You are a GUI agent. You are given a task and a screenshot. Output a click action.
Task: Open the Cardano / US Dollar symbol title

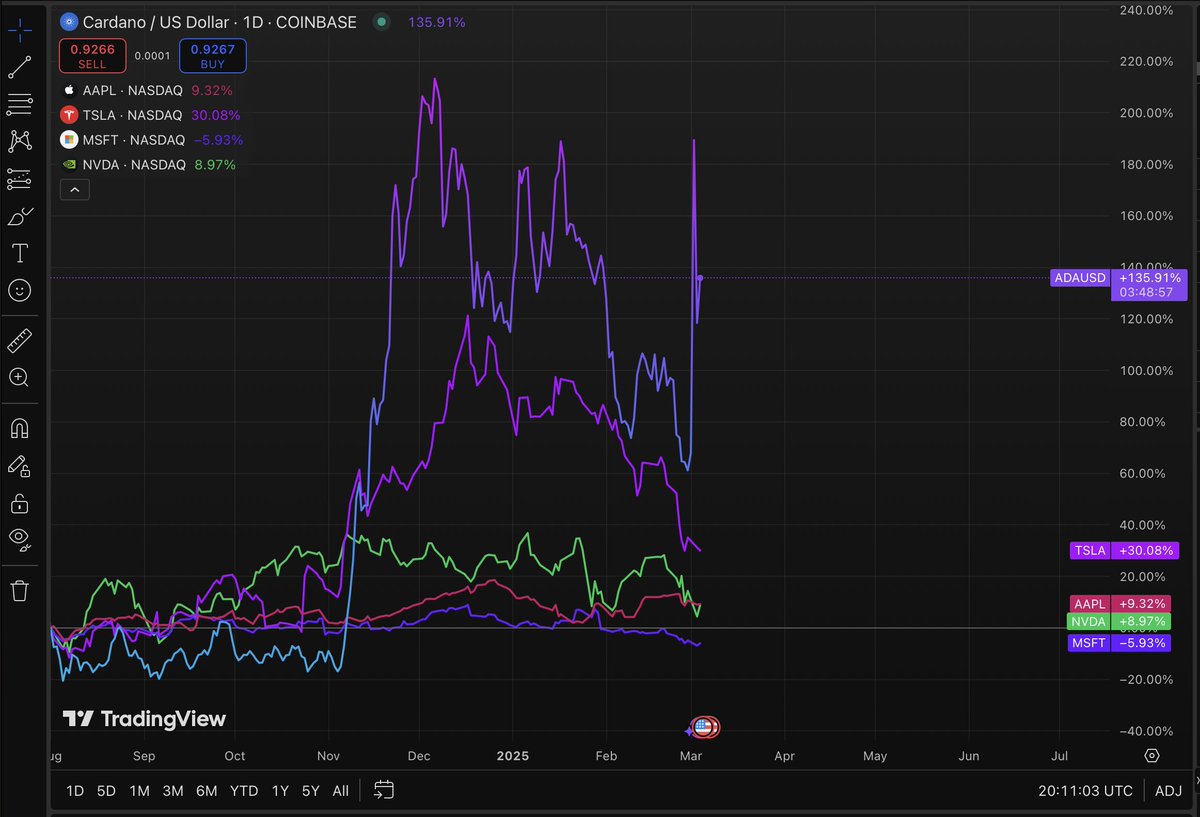pos(218,22)
